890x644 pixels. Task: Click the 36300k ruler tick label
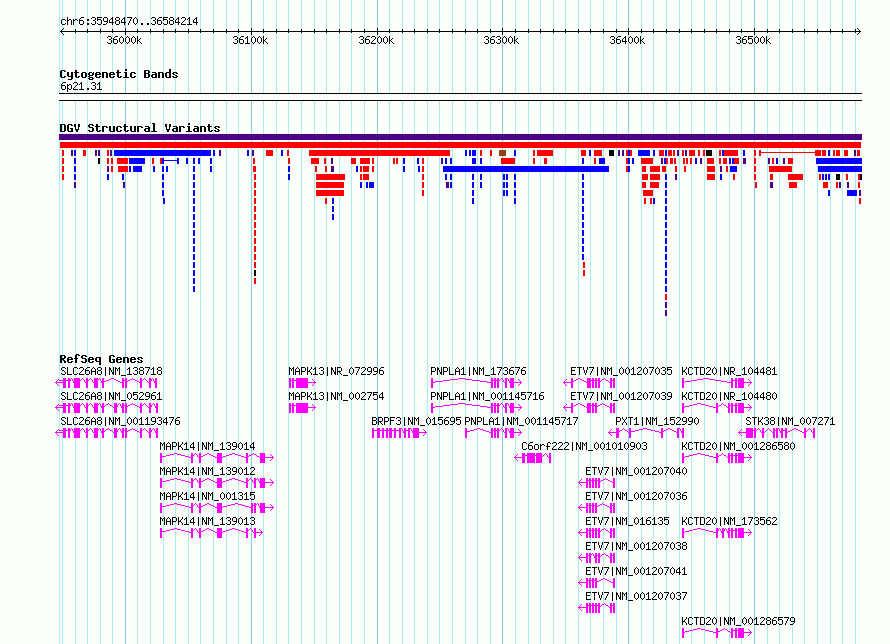[x=501, y=40]
